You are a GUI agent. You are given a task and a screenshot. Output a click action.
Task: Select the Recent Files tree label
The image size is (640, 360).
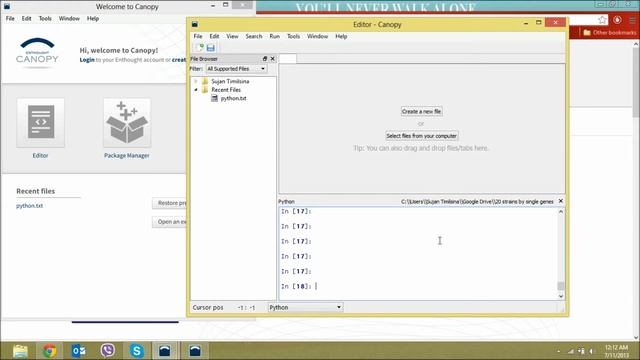point(226,89)
